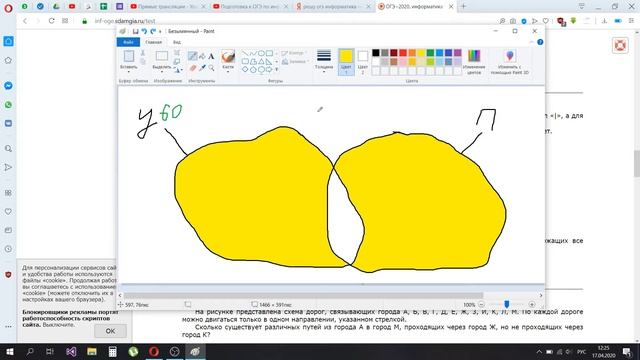Select Color 2 box
Viewport: 640px width, 360px height.
pos(362,62)
